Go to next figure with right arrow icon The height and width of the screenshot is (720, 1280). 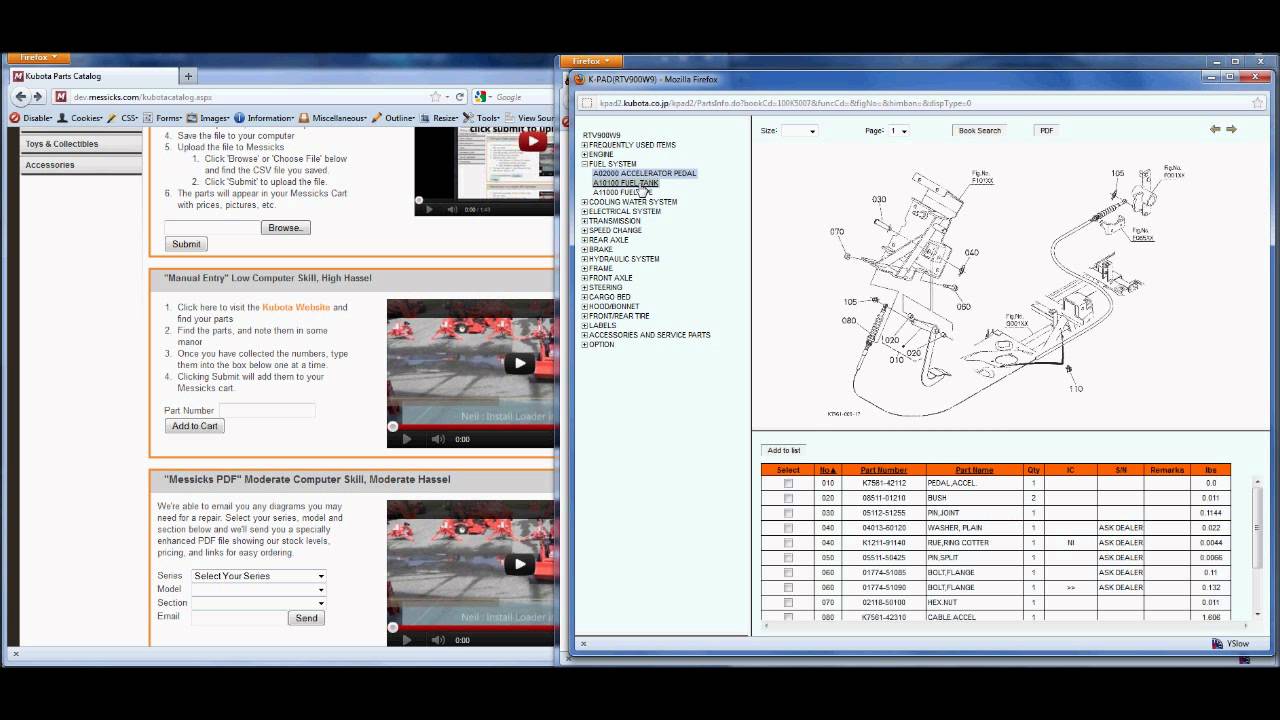pos(1231,129)
